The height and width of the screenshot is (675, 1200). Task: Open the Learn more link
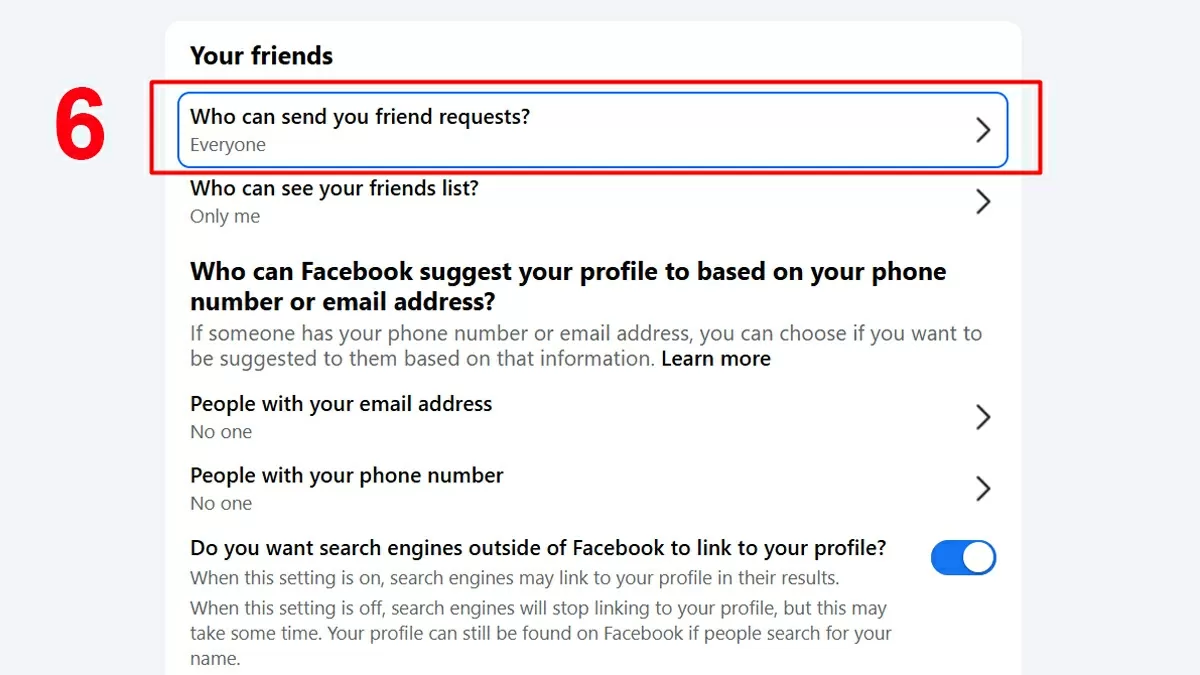[716, 359]
